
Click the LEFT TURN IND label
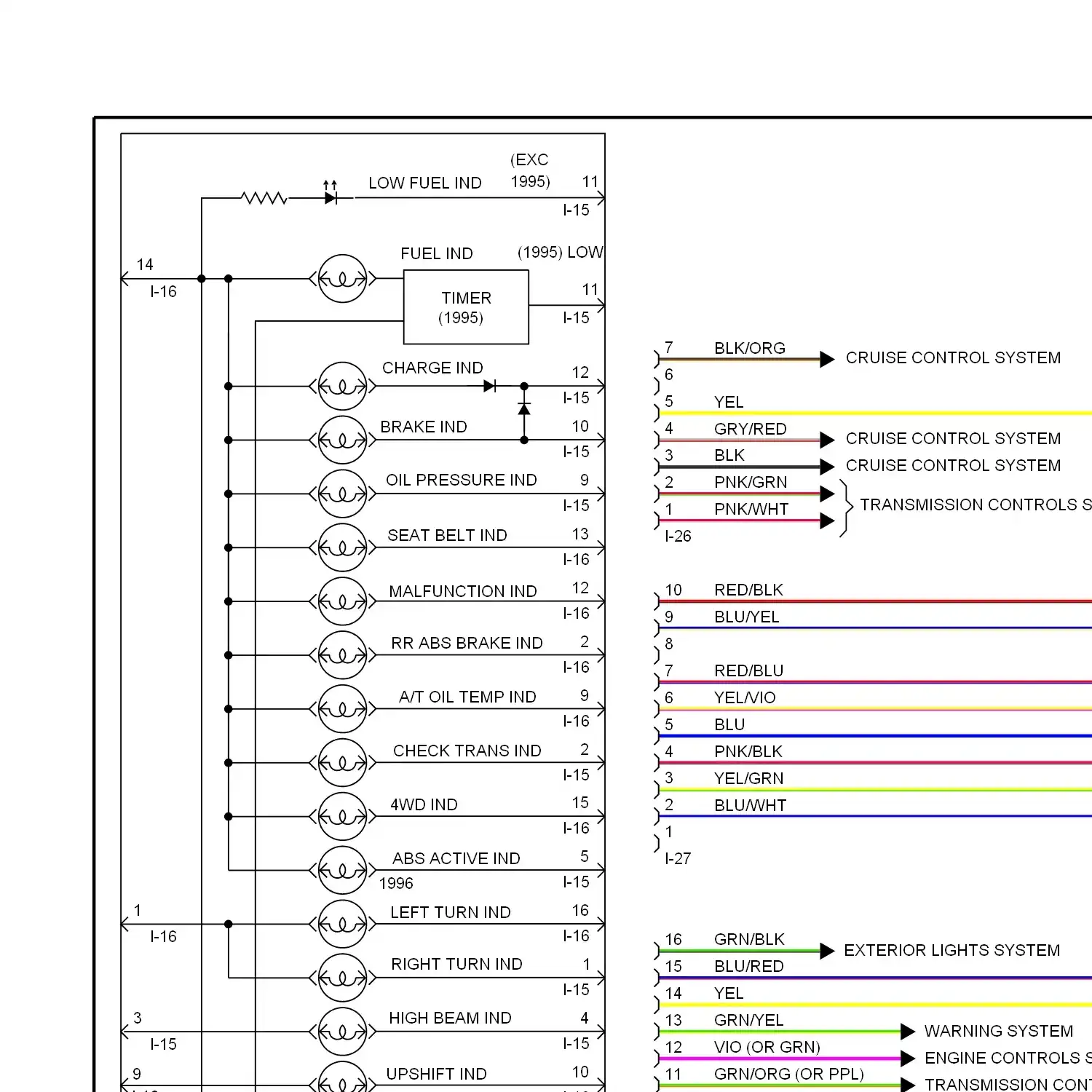pyautogui.click(x=451, y=912)
